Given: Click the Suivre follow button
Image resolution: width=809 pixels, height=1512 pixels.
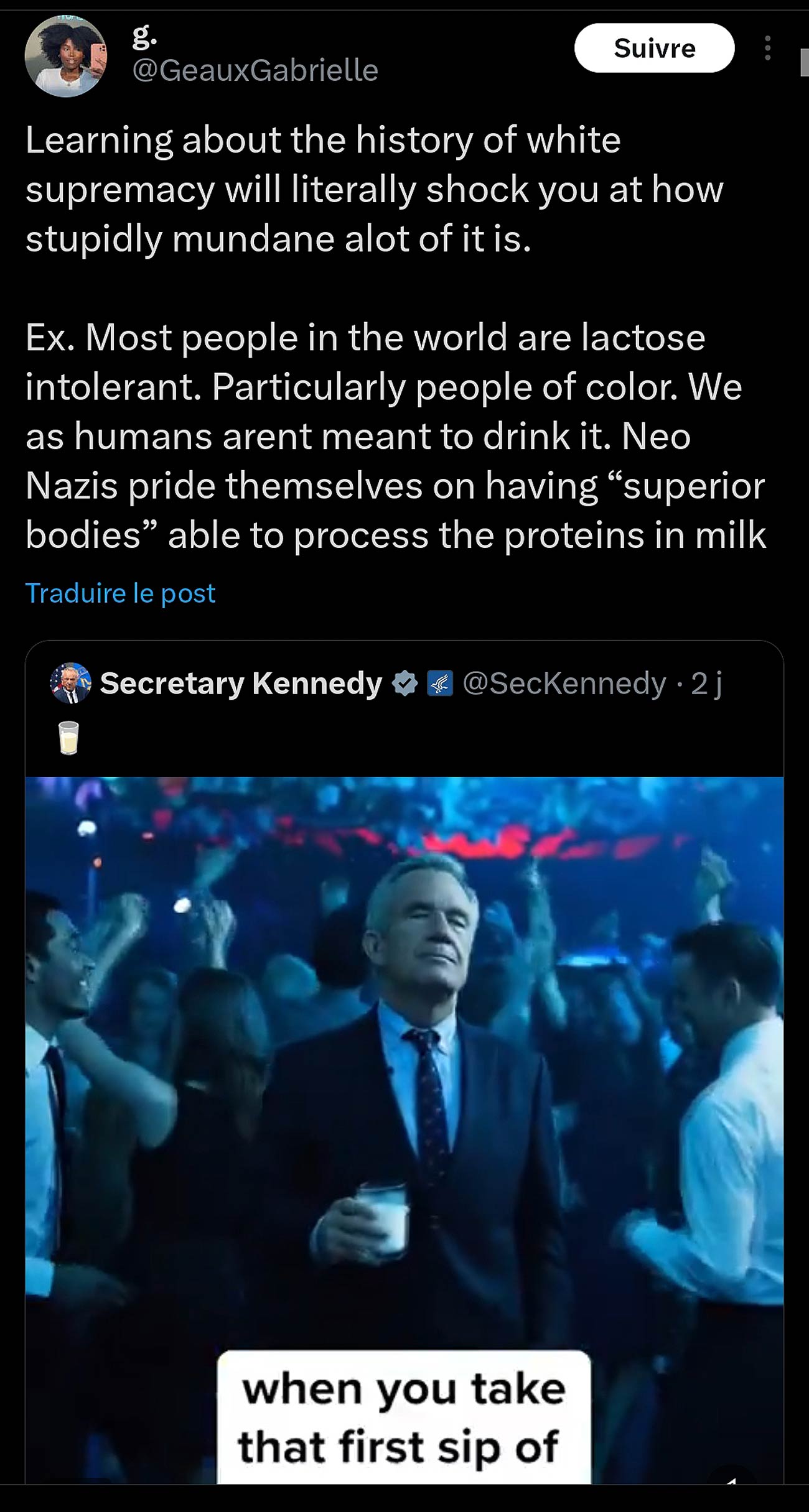Looking at the screenshot, I should tap(654, 48).
